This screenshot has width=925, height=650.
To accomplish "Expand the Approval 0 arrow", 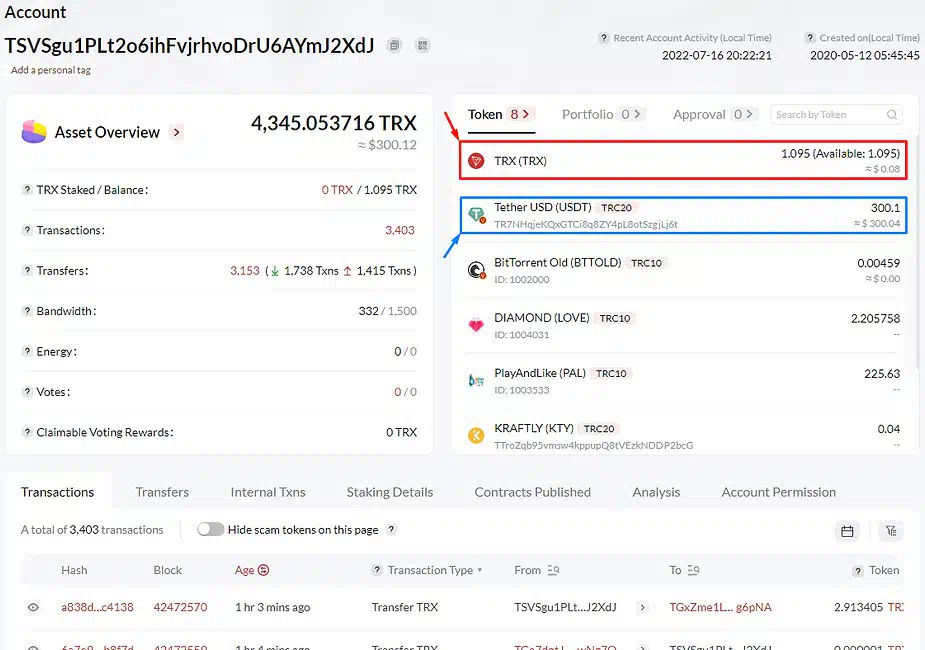I will click(x=749, y=114).
